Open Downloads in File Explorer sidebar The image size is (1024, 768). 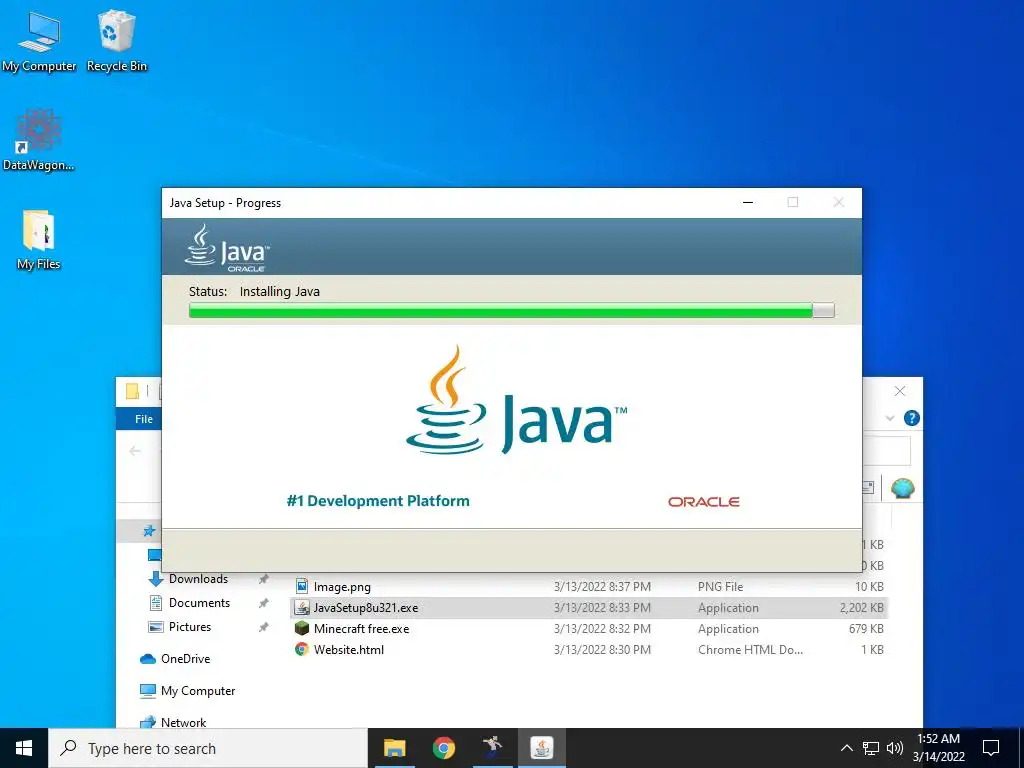(199, 579)
